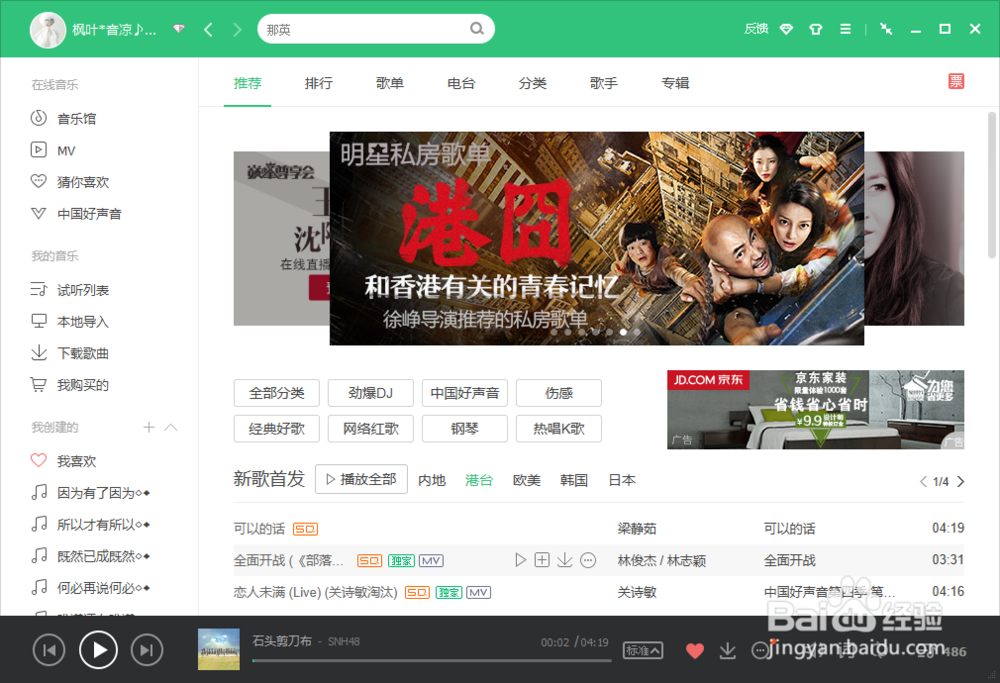
Task: Open more options for 全面开战
Action: pyautogui.click(x=588, y=561)
